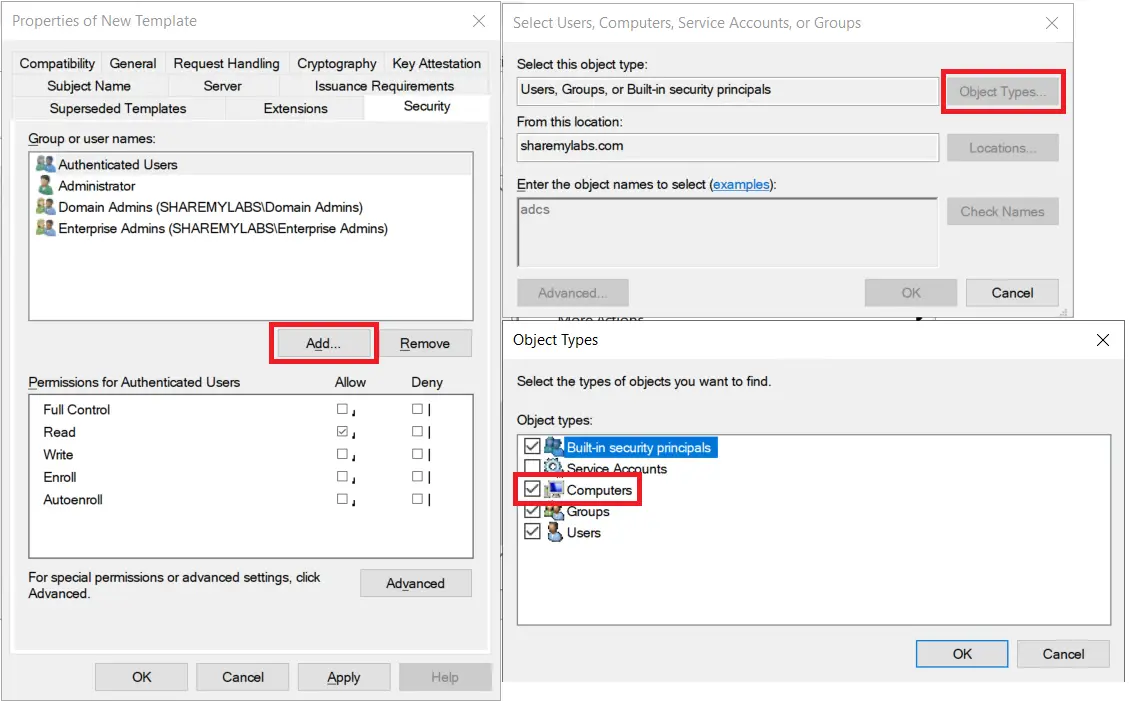The width and height of the screenshot is (1130, 701).
Task: Enable the Service Accounts checkbox
Action: click(531, 468)
